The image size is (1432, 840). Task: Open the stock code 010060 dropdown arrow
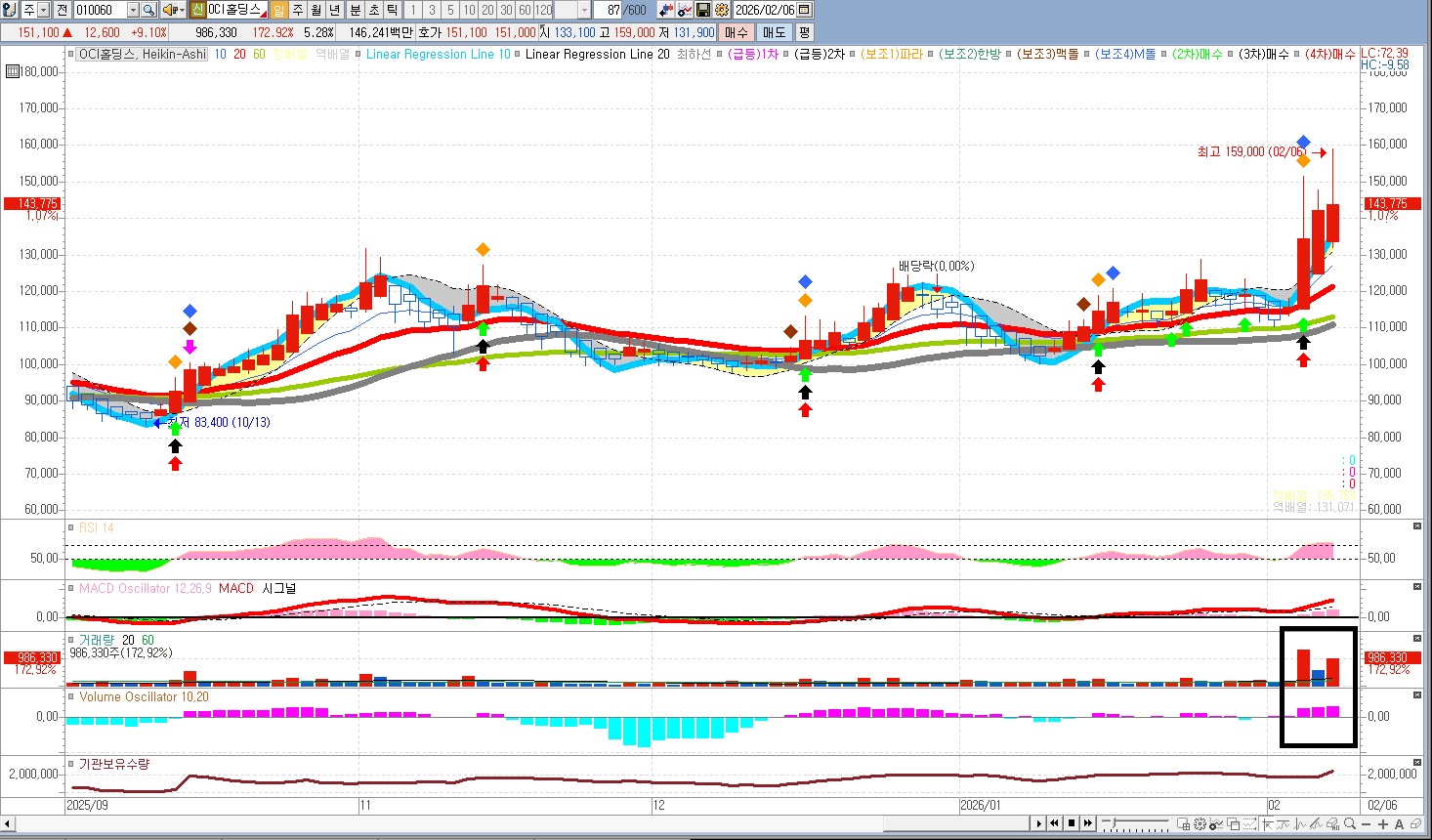(x=133, y=10)
